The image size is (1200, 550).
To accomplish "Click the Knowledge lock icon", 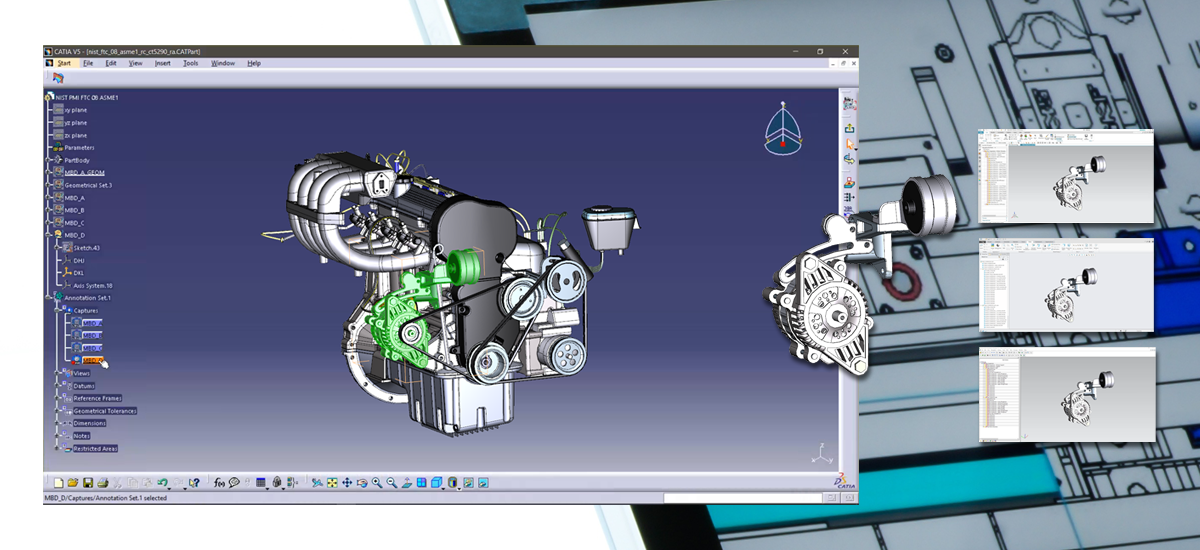I will tap(277, 483).
